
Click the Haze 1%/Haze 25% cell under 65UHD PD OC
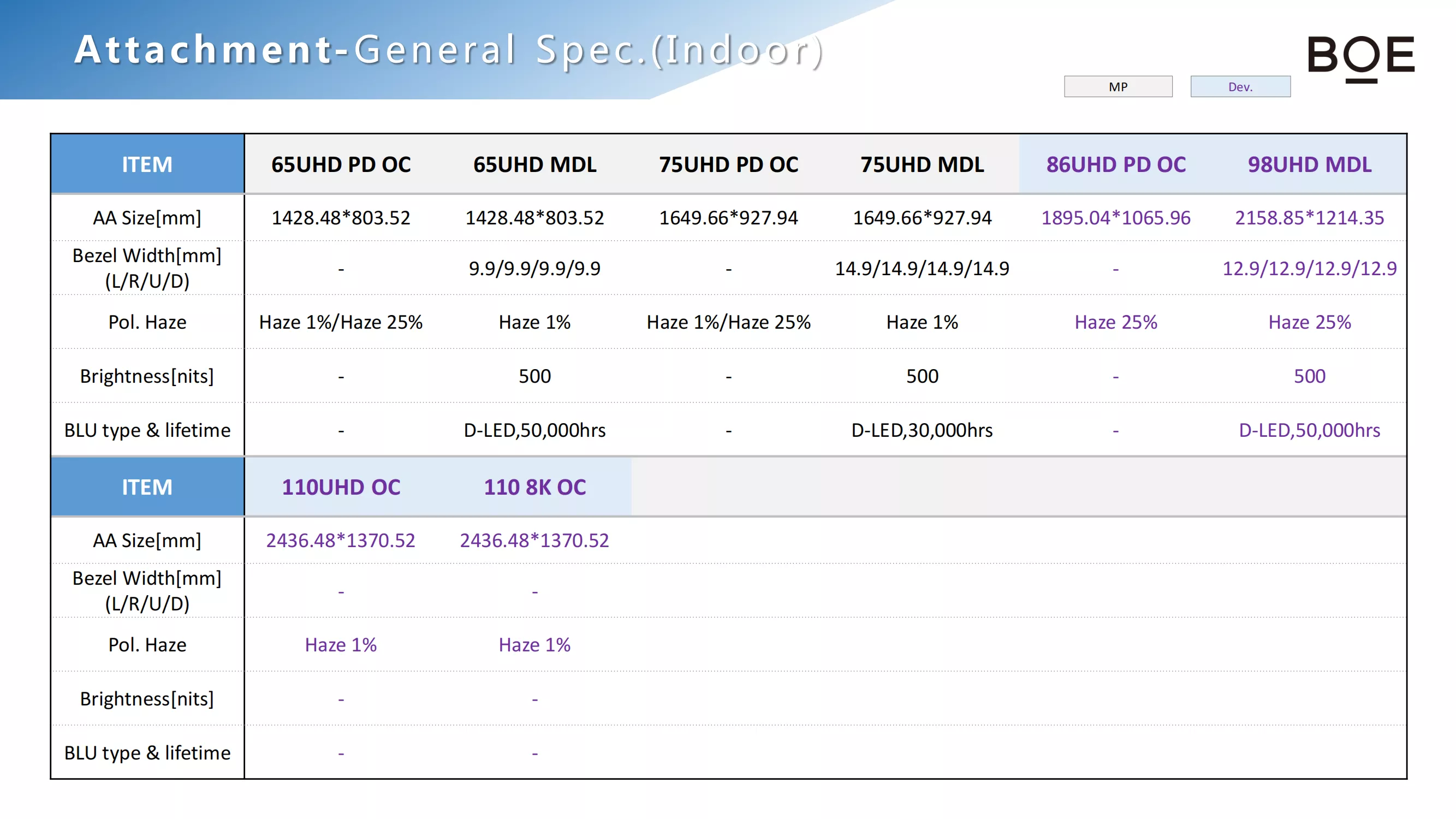(341, 322)
